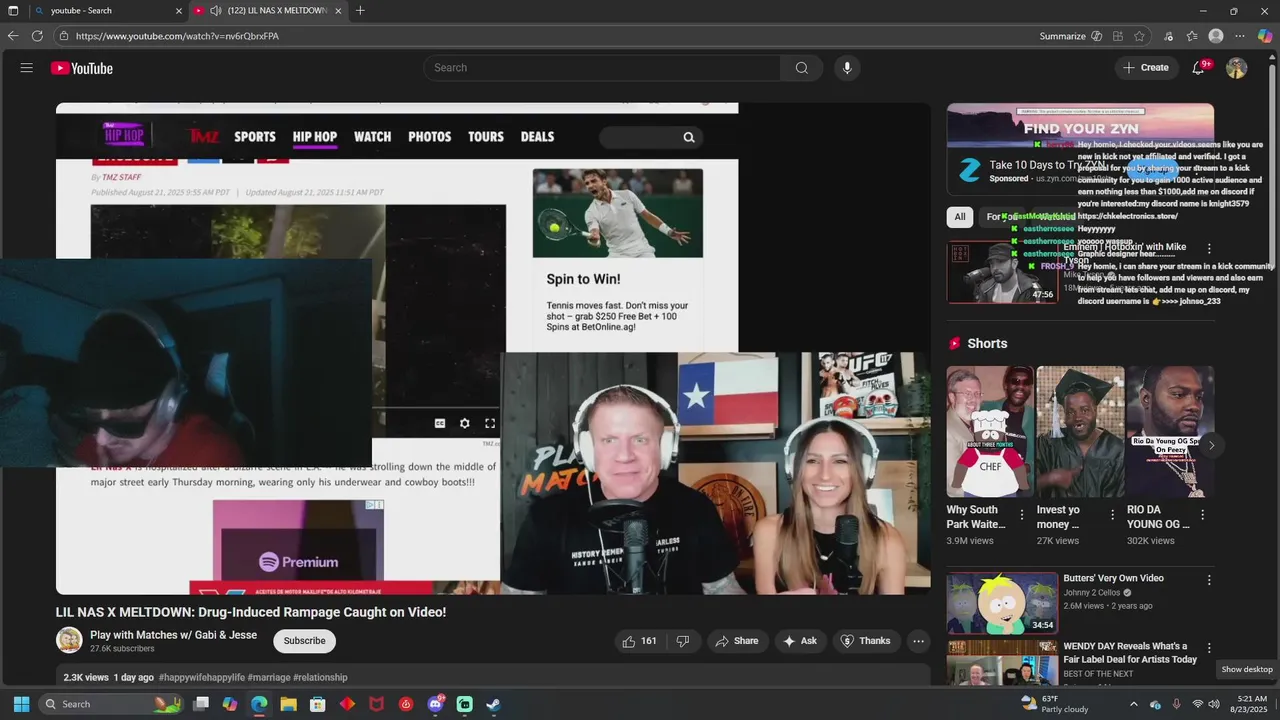The height and width of the screenshot is (720, 1280).
Task: Open more actions ellipsis under the video
Action: tap(918, 641)
